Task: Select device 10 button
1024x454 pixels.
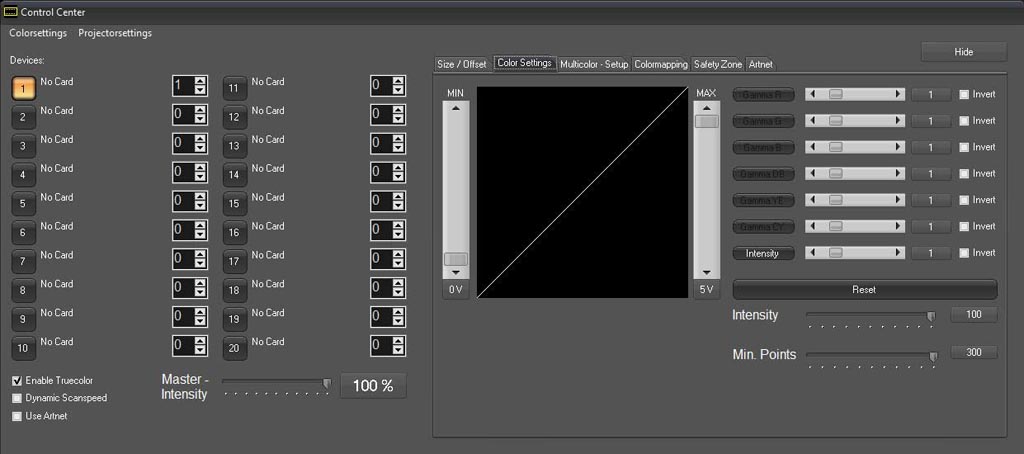Action: click(x=24, y=348)
